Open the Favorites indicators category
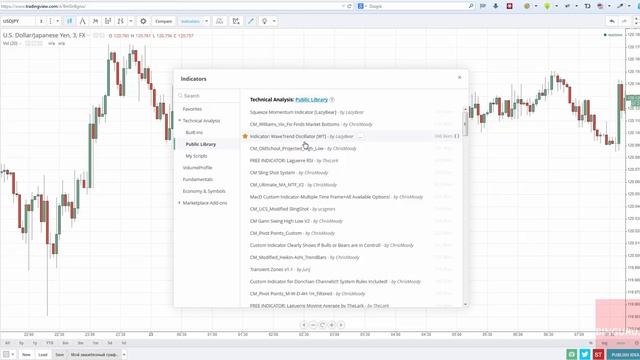Viewport: 640px width, 360px height. tap(192, 109)
